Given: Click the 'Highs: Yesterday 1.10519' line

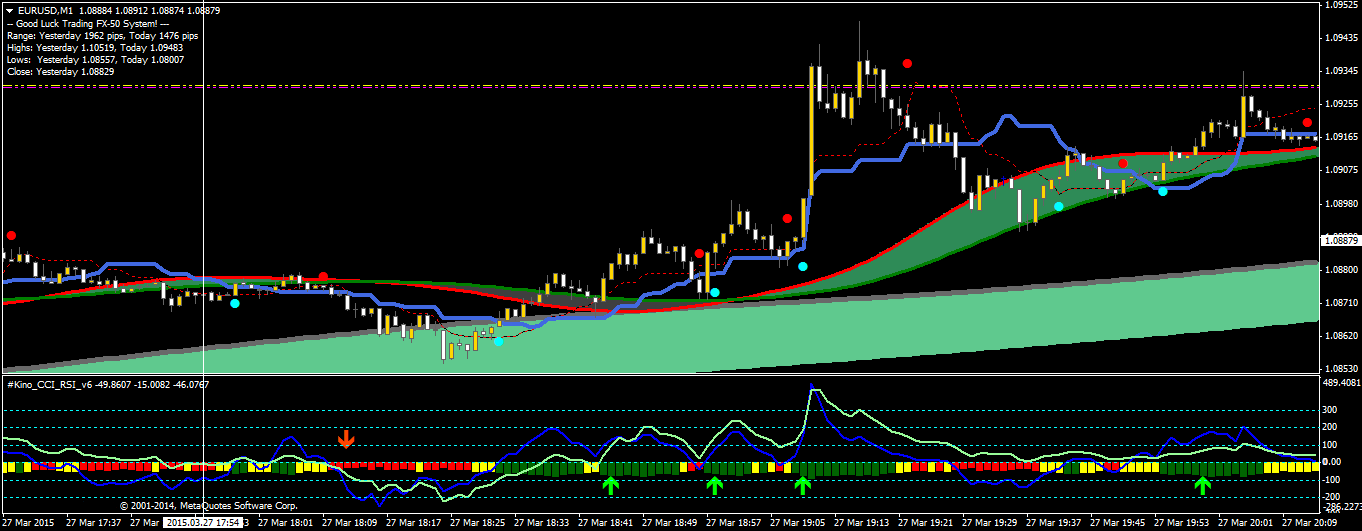Looking at the screenshot, I should pyautogui.click(x=94, y=47).
